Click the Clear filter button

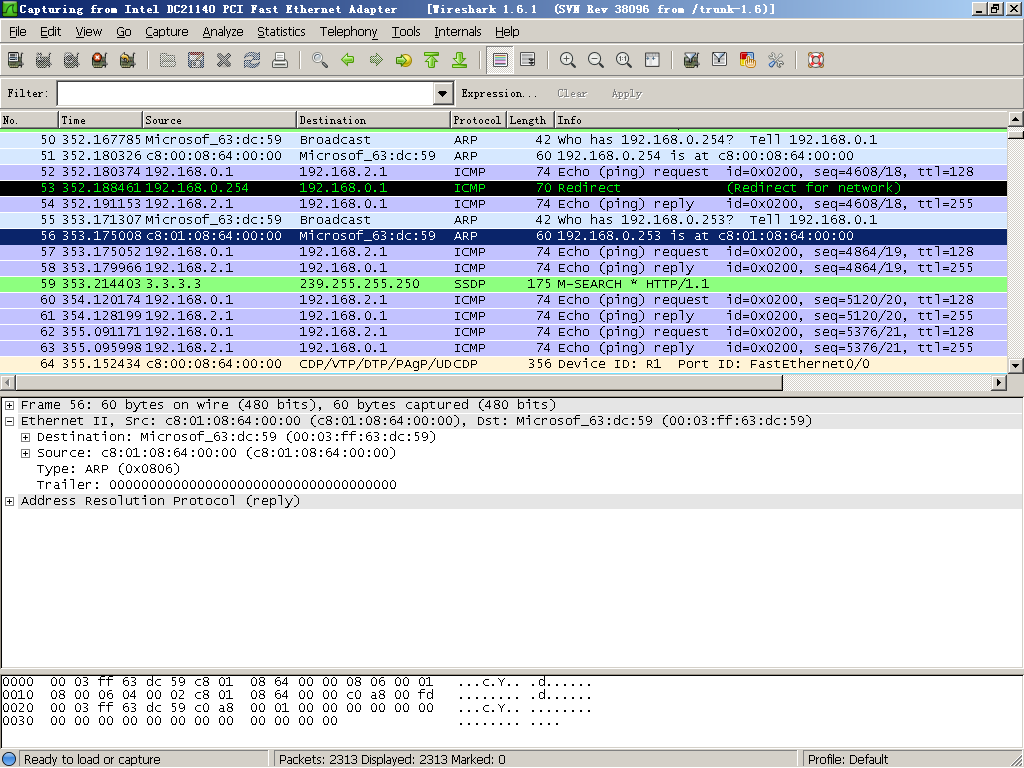572,93
